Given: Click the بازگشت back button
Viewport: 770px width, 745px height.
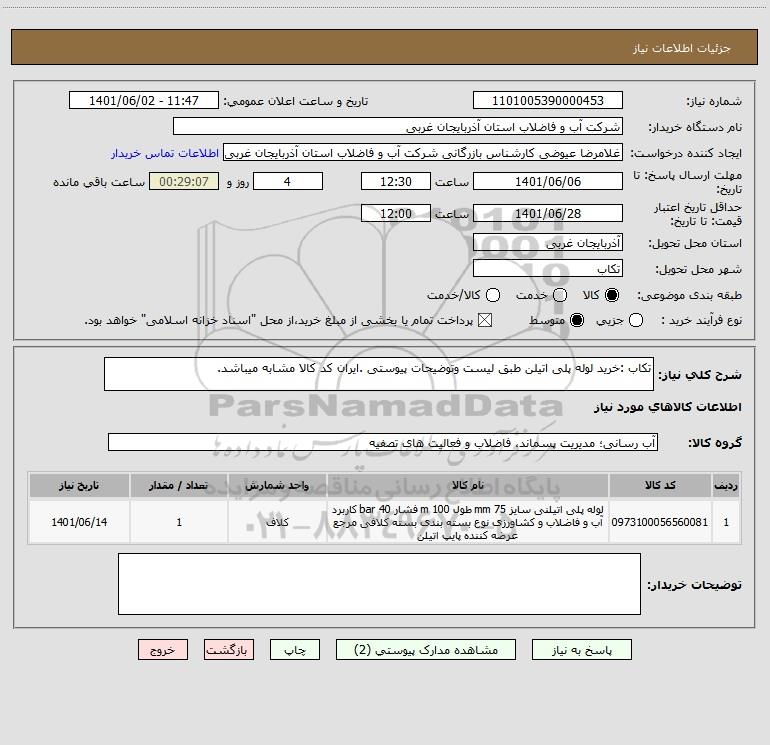Looking at the screenshot, I should pyautogui.click(x=229, y=650).
